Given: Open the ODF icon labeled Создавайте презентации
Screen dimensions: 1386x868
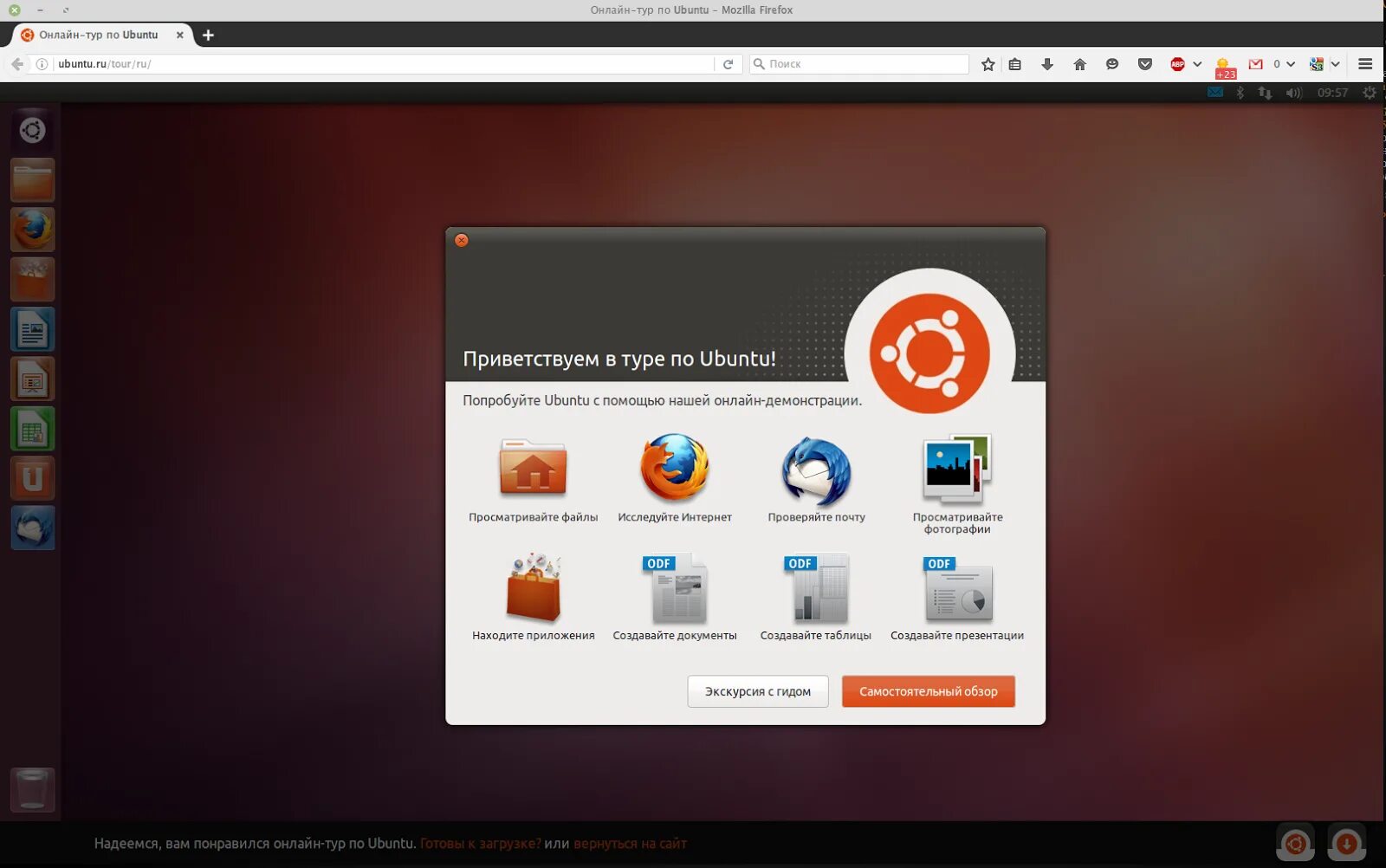Looking at the screenshot, I should click(x=957, y=589).
